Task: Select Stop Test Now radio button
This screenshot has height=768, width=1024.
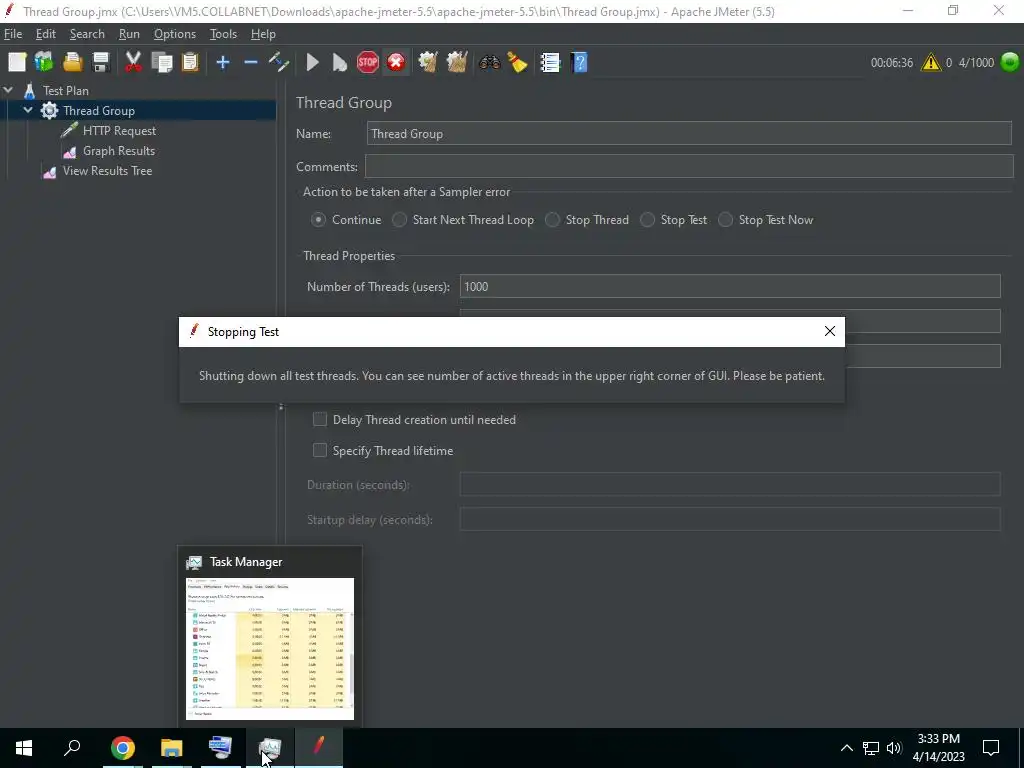Action: tap(726, 220)
